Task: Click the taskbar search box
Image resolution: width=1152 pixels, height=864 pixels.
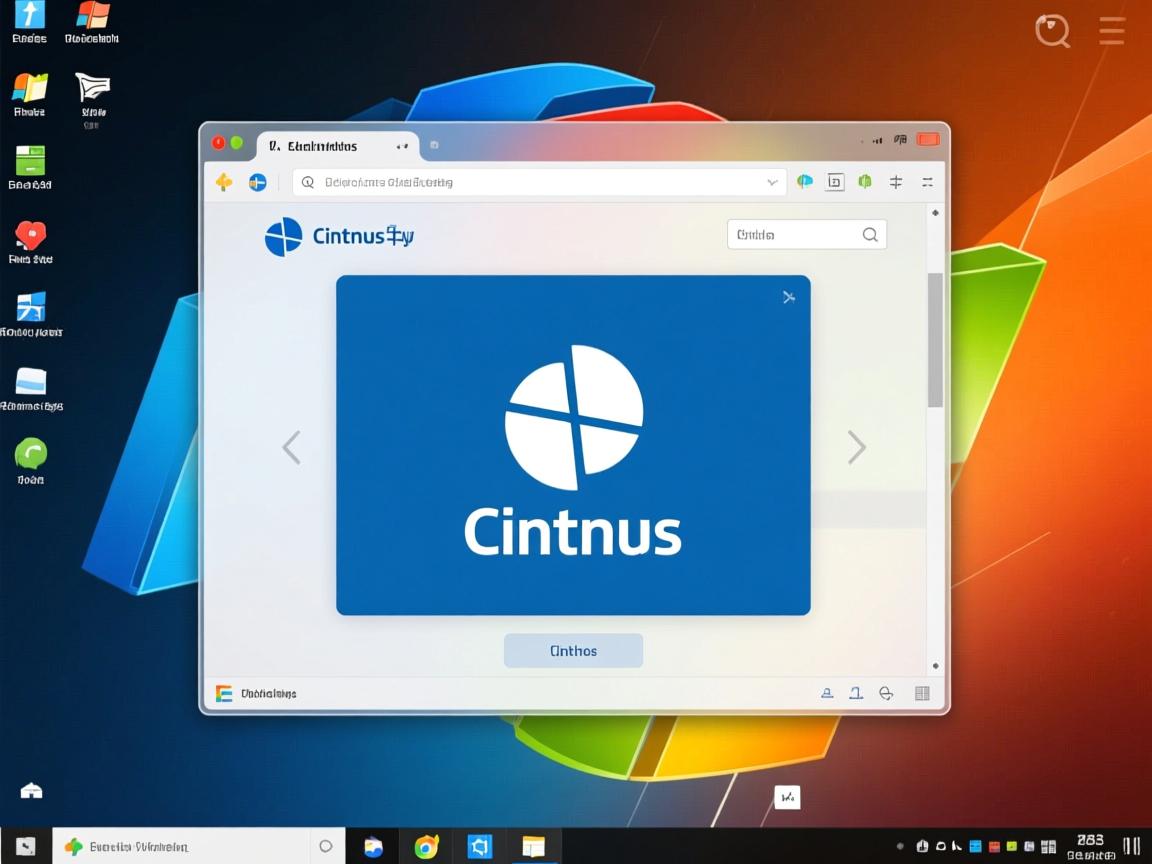Action: coord(190,847)
